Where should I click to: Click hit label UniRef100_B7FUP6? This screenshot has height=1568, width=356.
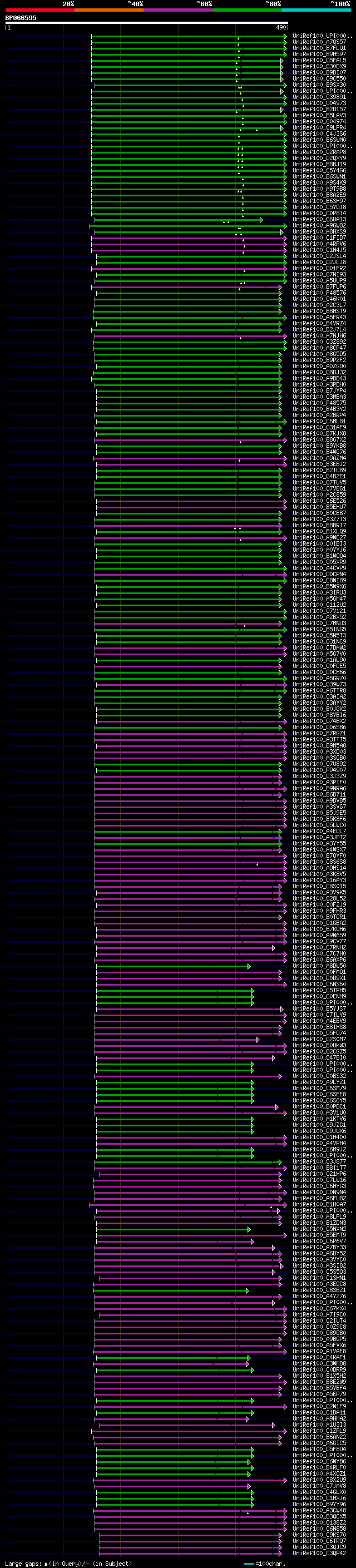tap(319, 286)
